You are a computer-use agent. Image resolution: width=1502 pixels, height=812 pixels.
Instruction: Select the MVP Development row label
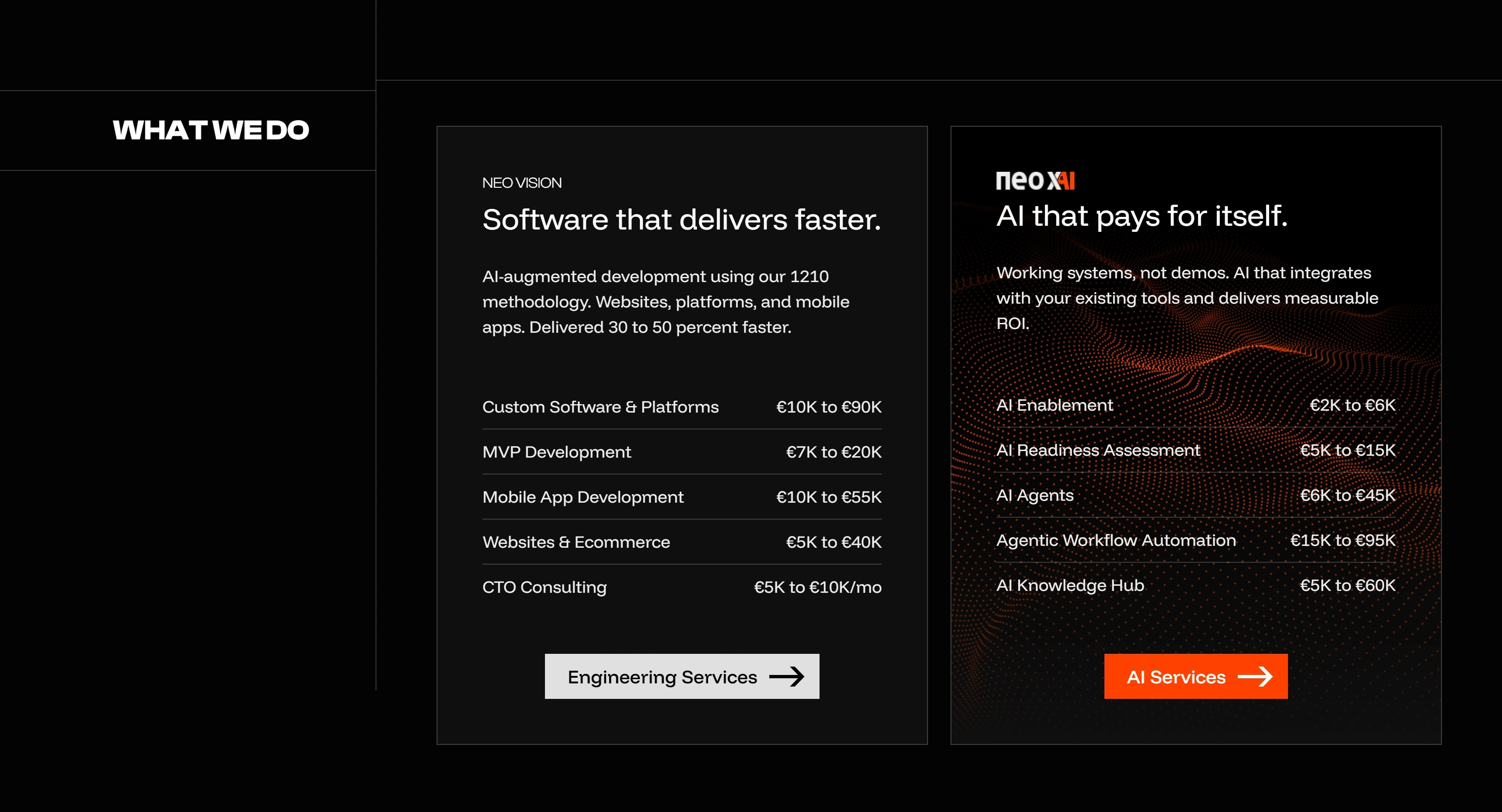pos(556,452)
